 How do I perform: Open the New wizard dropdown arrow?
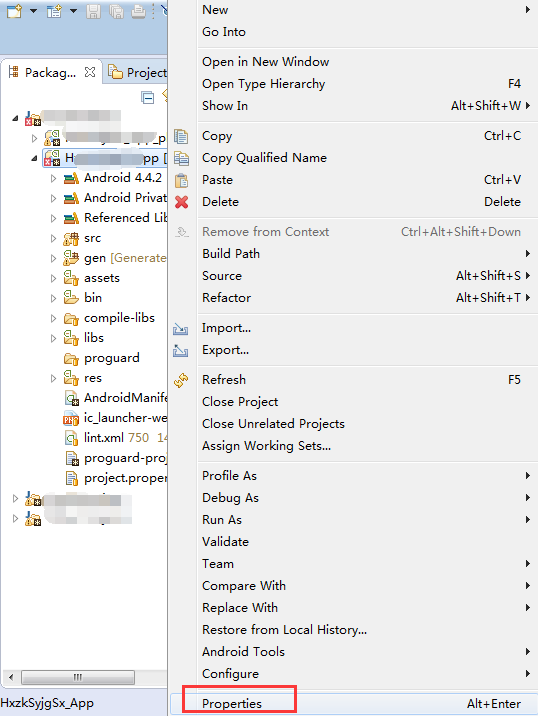[33, 11]
